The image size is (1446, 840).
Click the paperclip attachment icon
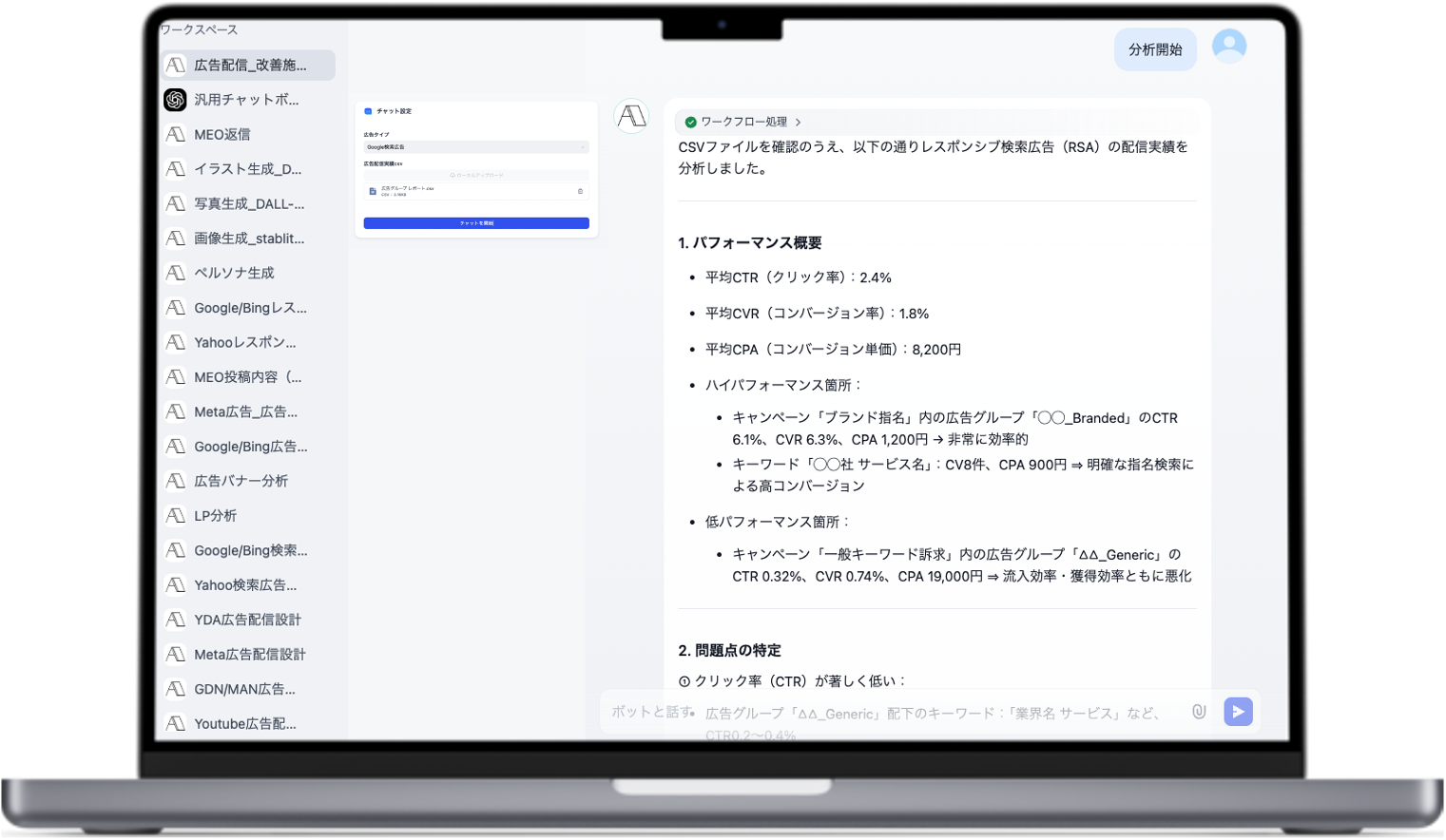pyautogui.click(x=1199, y=712)
